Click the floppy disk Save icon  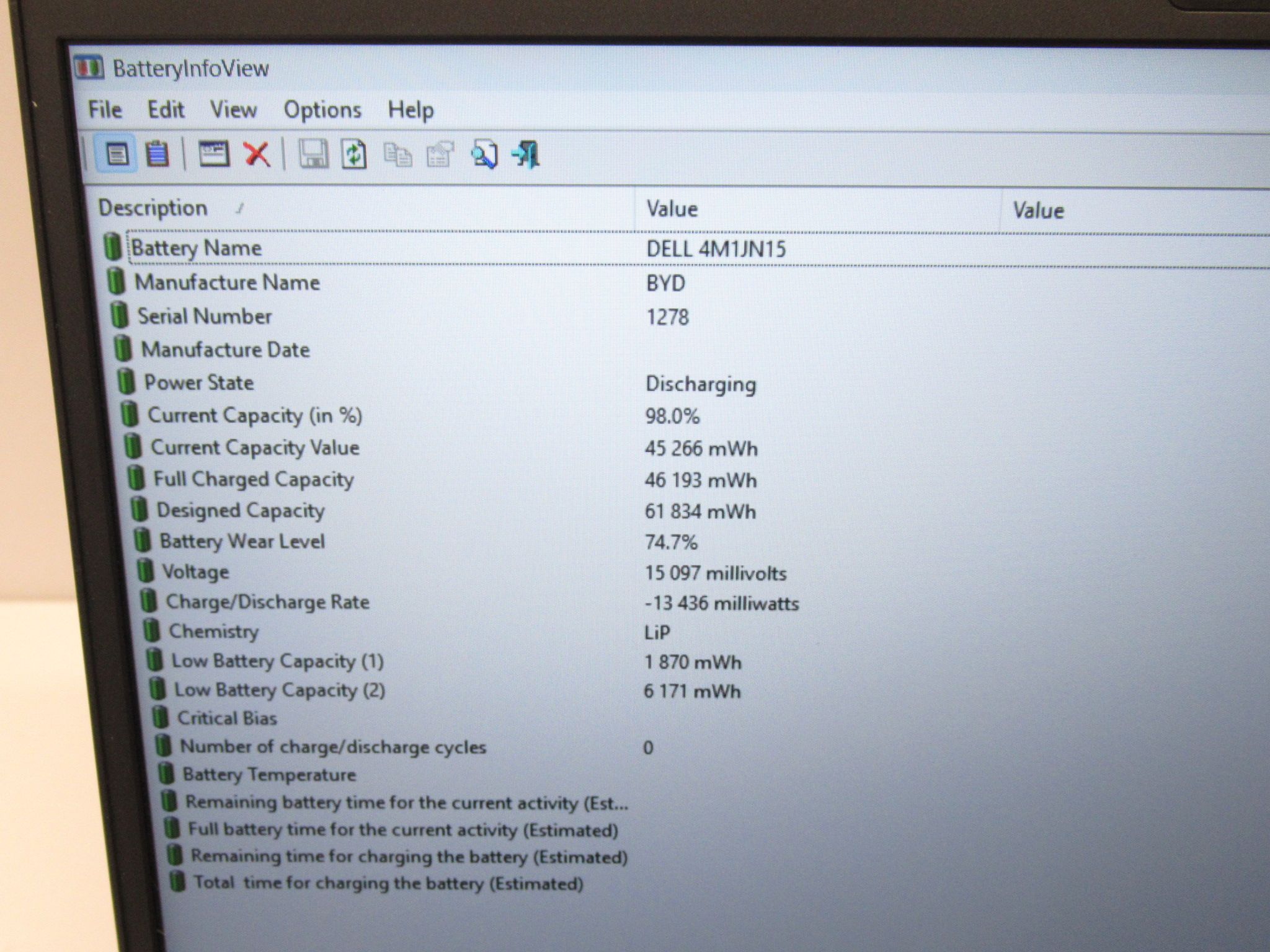pyautogui.click(x=314, y=154)
